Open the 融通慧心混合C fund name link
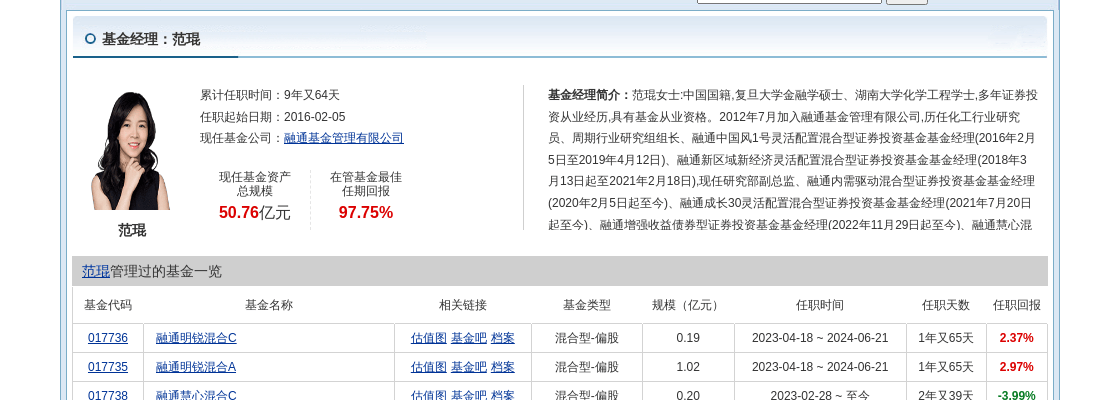The image size is (1120, 400). point(196,395)
